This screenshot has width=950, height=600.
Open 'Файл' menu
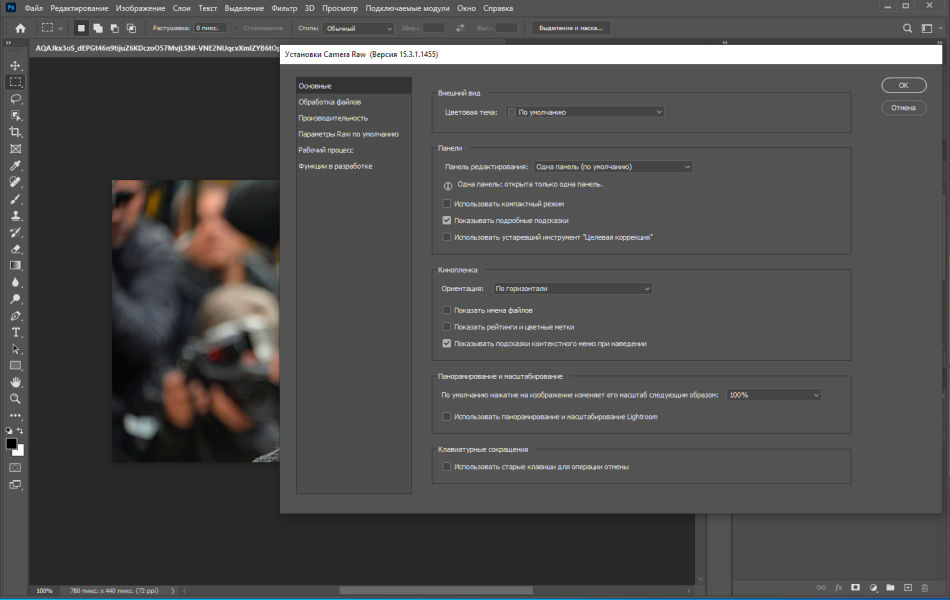tap(33, 8)
